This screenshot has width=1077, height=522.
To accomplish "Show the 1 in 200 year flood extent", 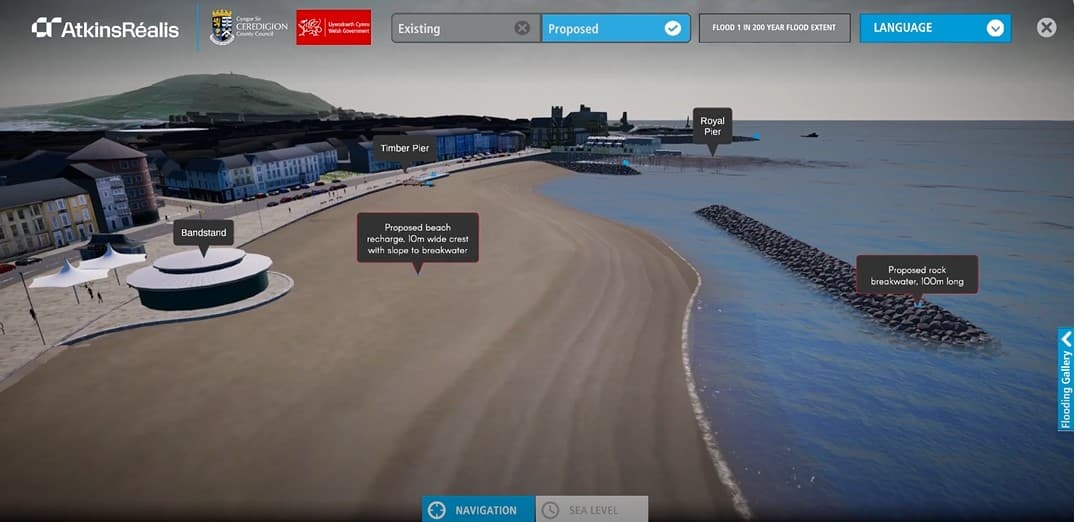I will [x=775, y=28].
